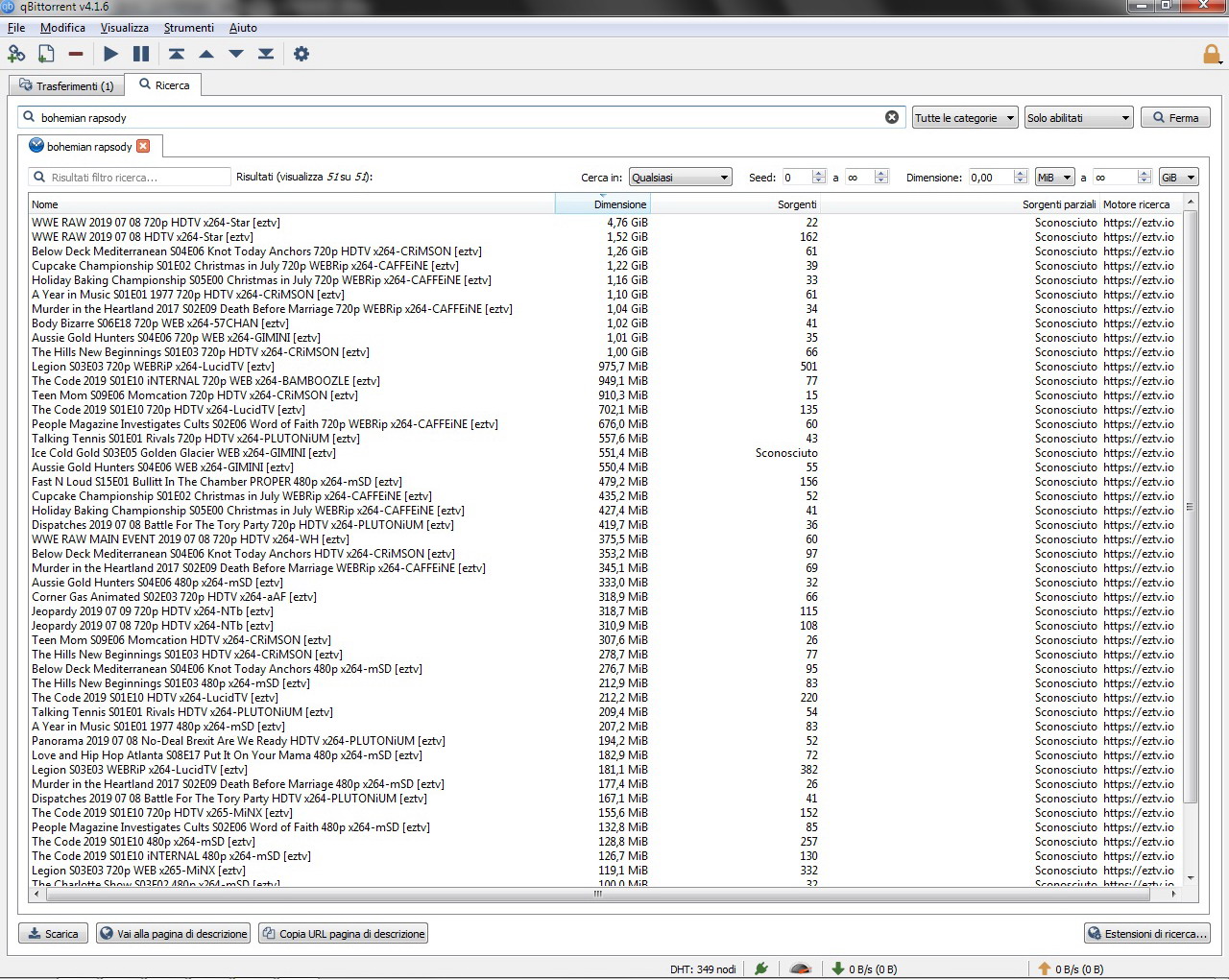Sort by Motore ricerca column header
This screenshot has height=980, width=1229.
coord(1141,203)
